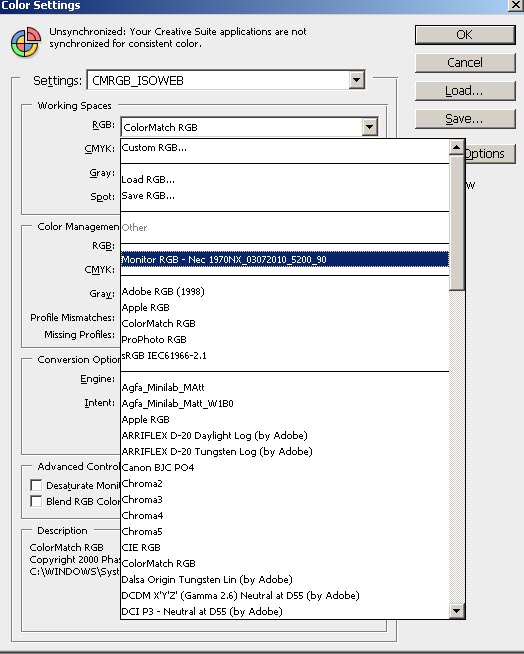Select Chroma4 profile
The height and width of the screenshot is (654, 524).
pyautogui.click(x=285, y=516)
